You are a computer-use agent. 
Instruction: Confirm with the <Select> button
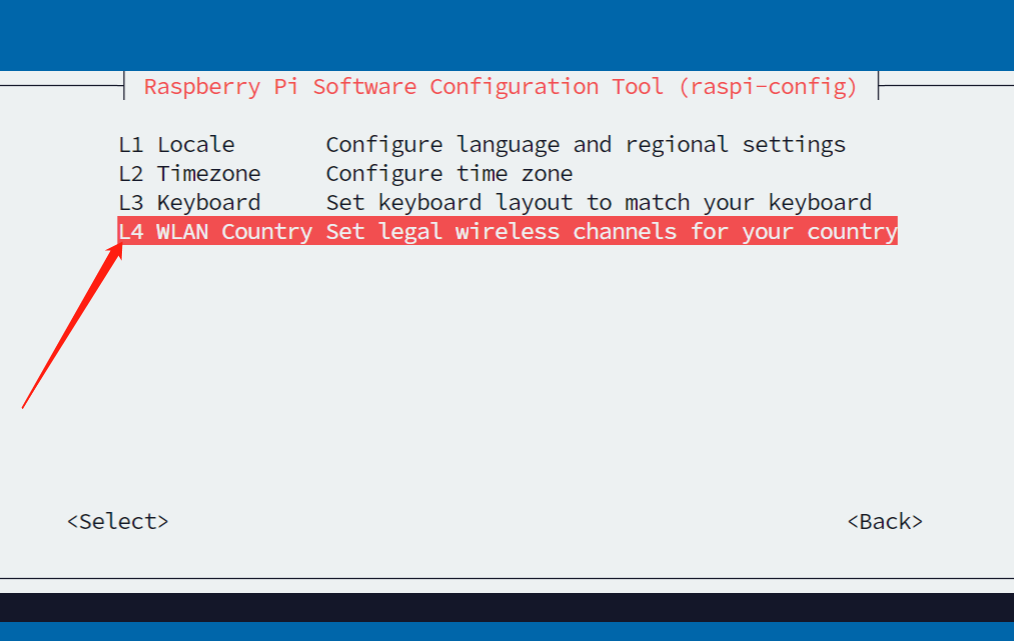[x=118, y=521]
